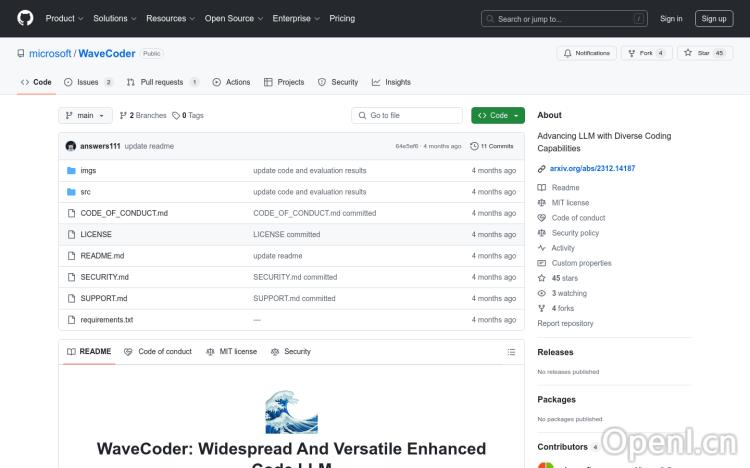
Task: Open the answers111 author avatar
Action: [x=71, y=146]
